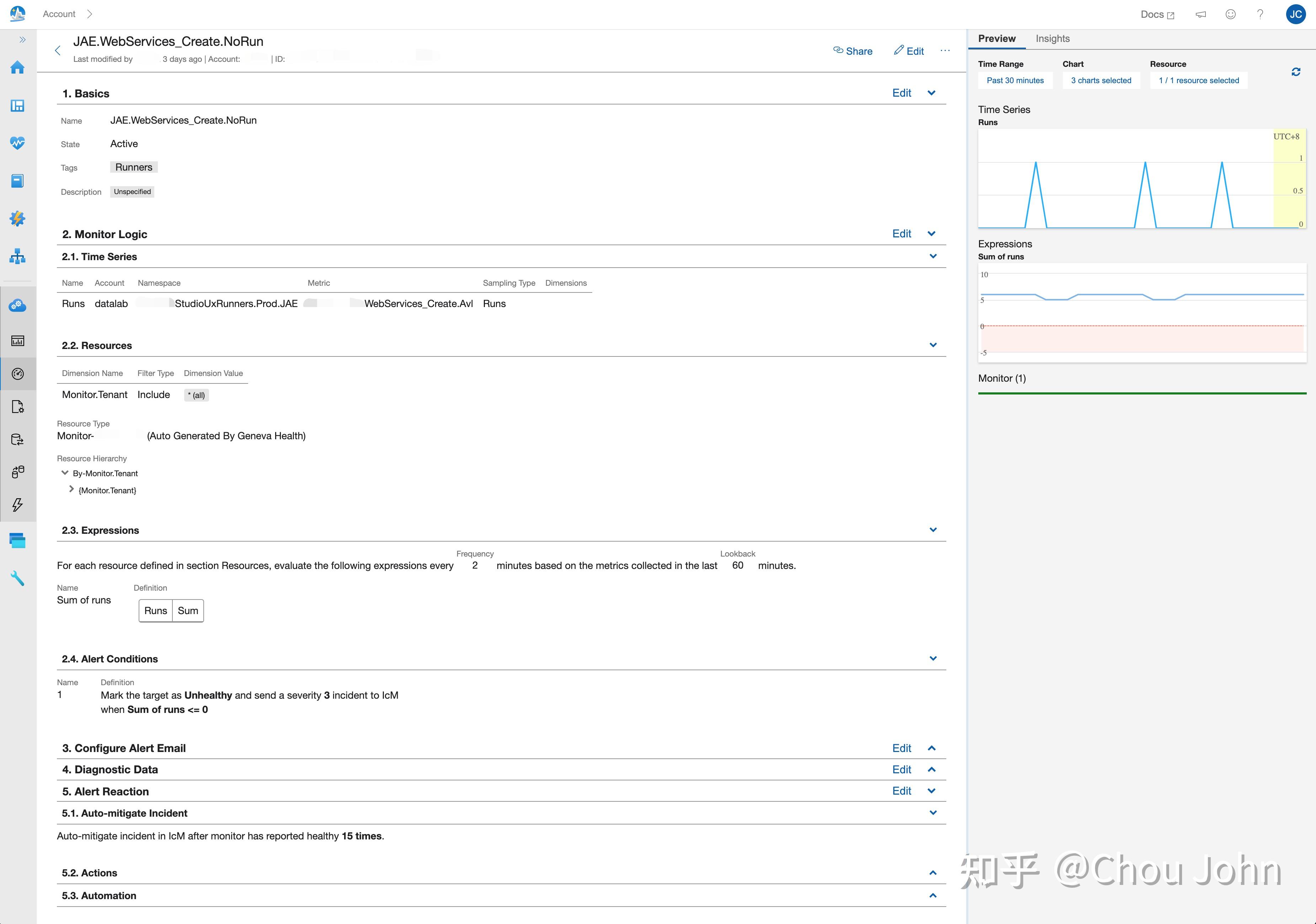Viewport: 1316px width, 924px height.
Task: Go back using the left arrow
Action: (x=57, y=50)
